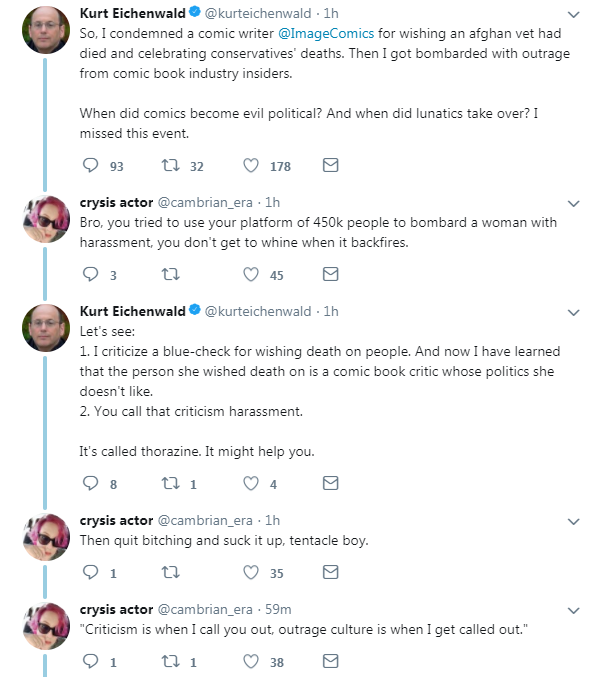Like the tweet showing 178 likes
This screenshot has width=602, height=677.
coord(251,165)
